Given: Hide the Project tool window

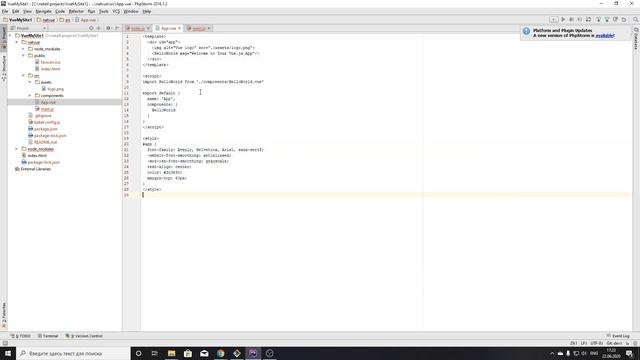Looking at the screenshot, I should pos(117,28).
